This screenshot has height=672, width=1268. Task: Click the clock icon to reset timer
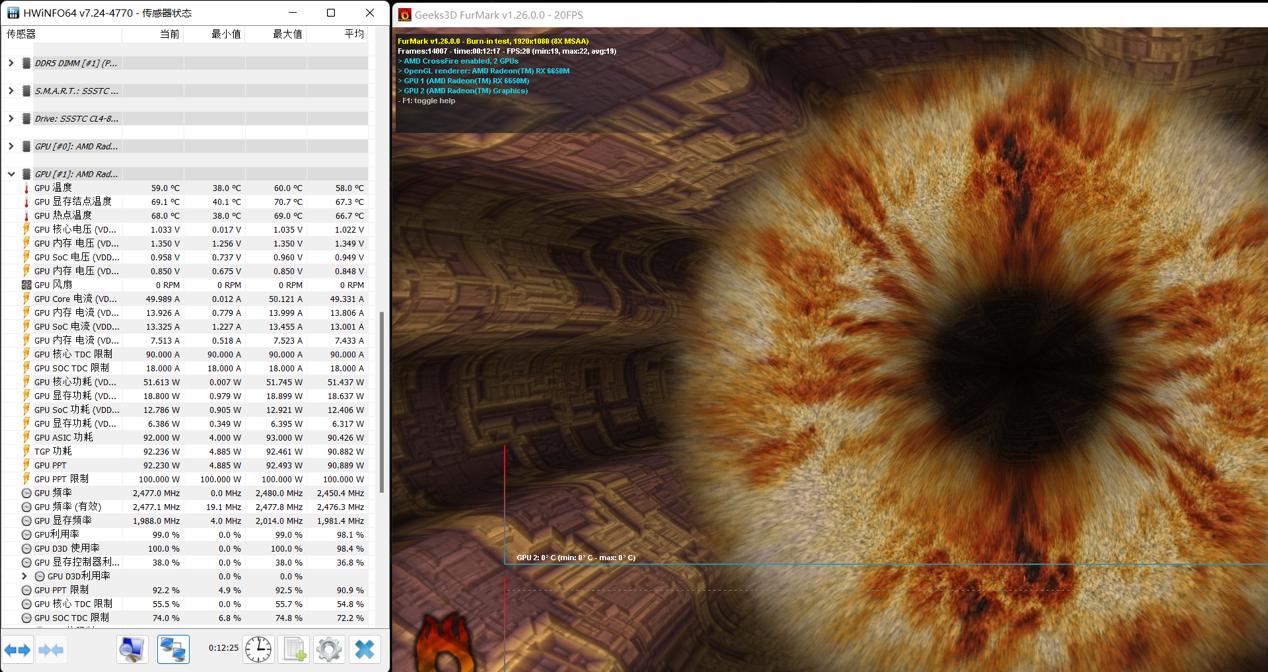[258, 649]
